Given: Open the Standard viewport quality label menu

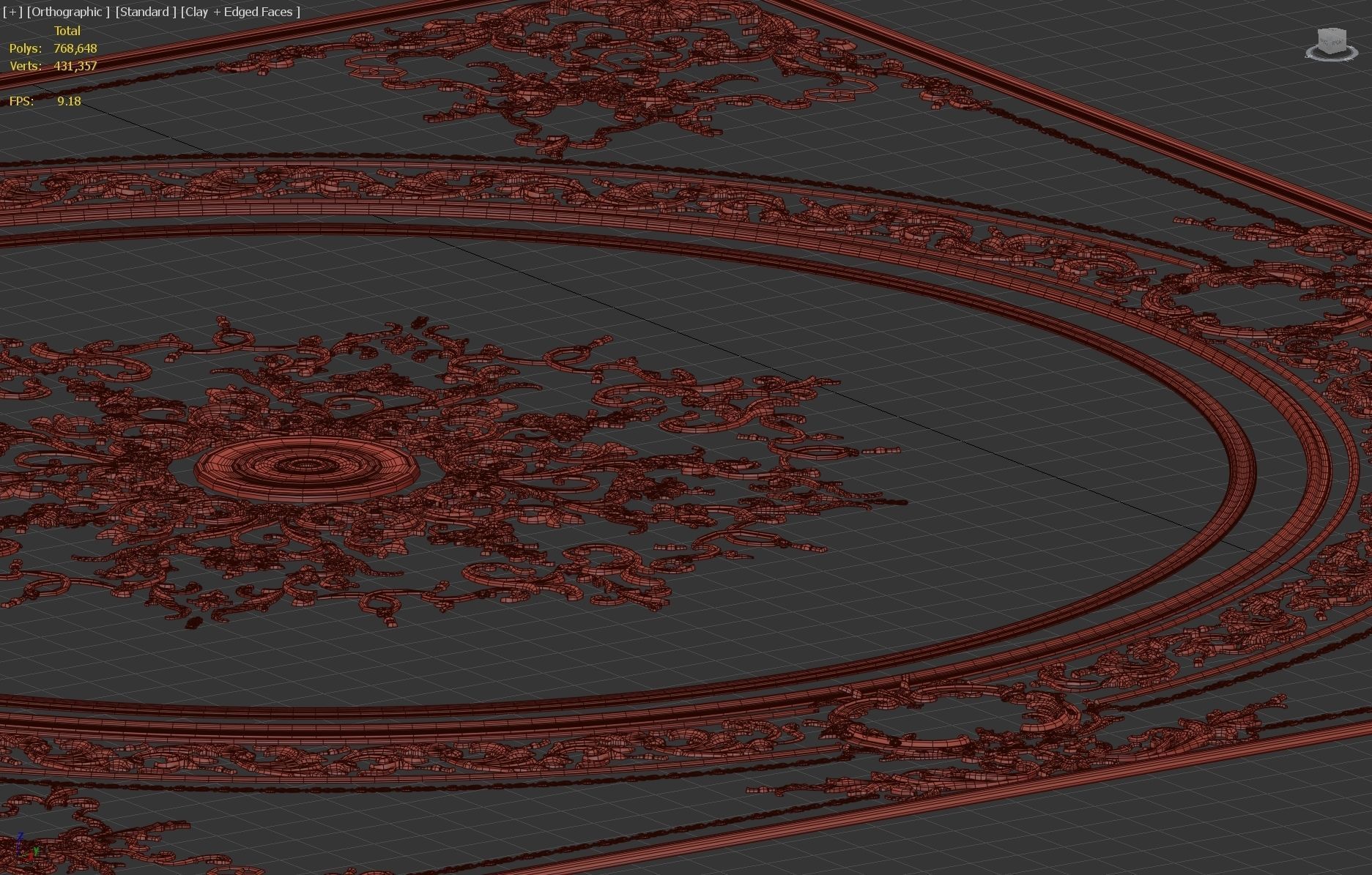Looking at the screenshot, I should pyautogui.click(x=145, y=12).
